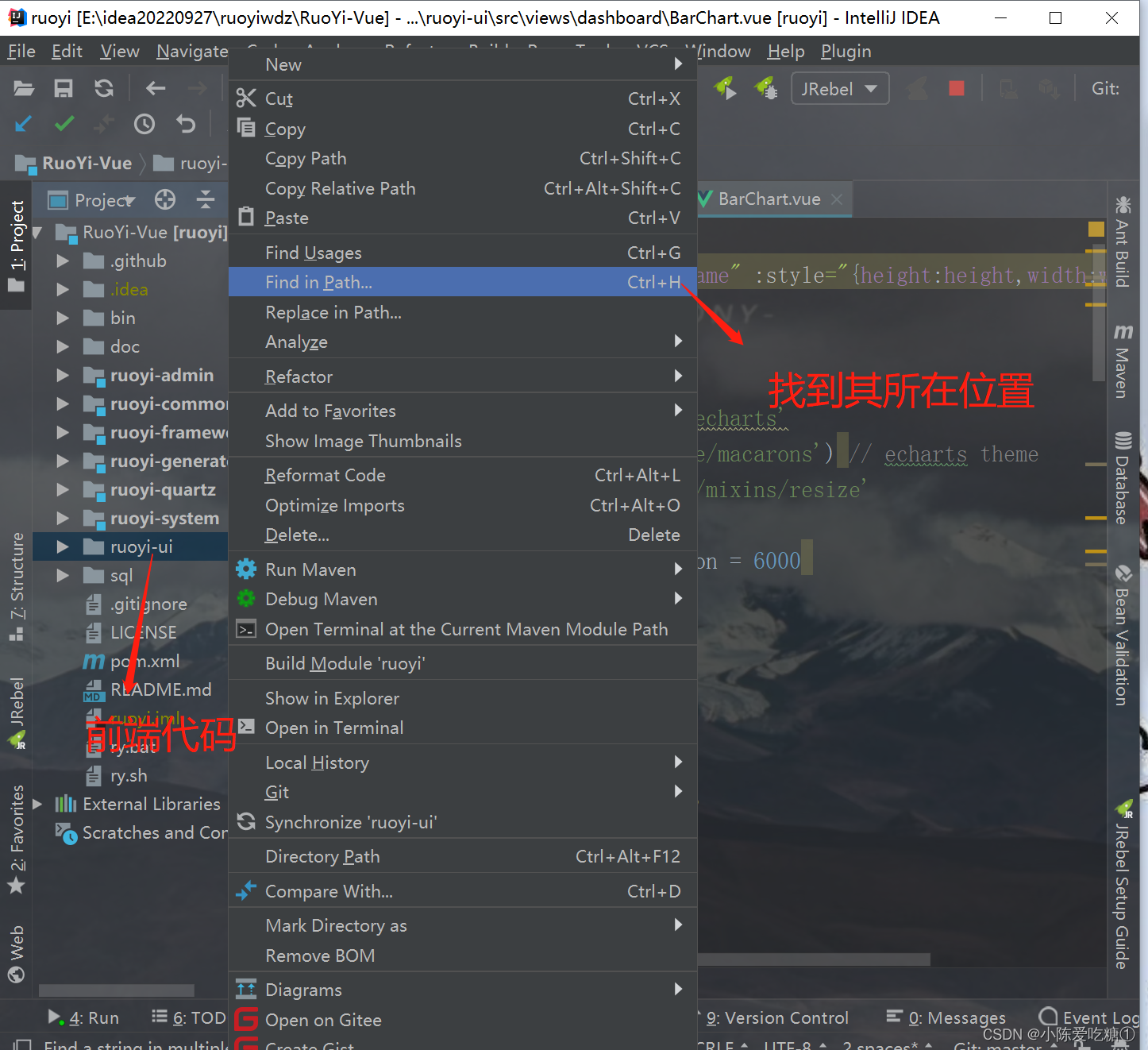Choose Show in Explorer menu item

[x=463, y=698]
